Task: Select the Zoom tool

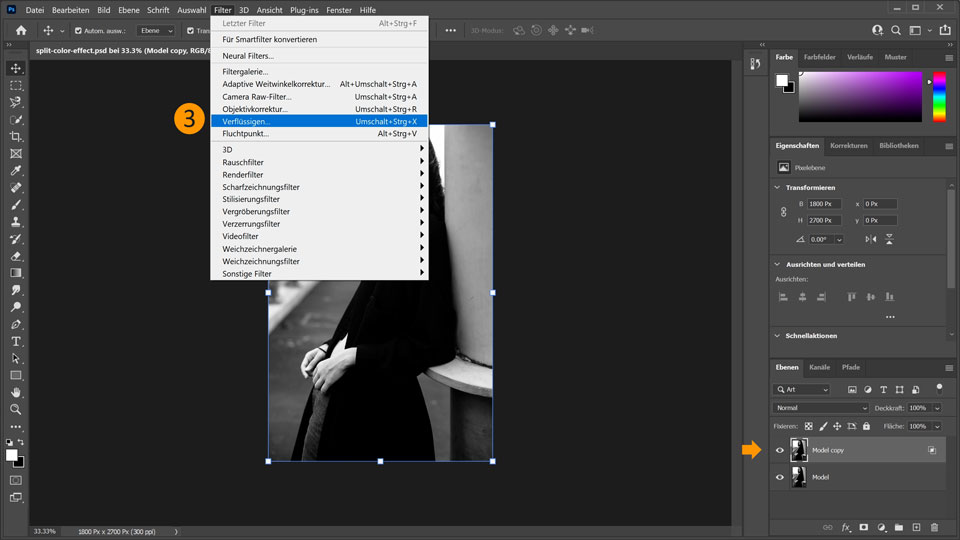Action: pyautogui.click(x=16, y=410)
